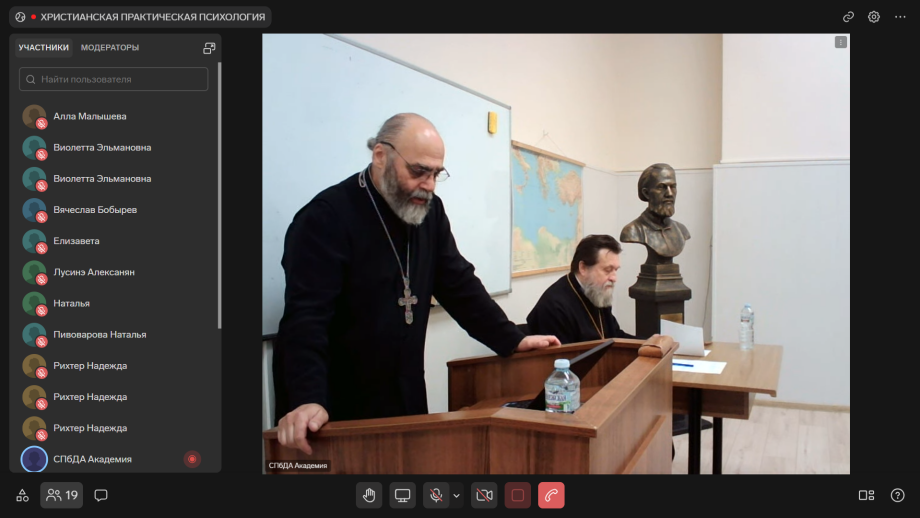Toggle the participants list showing 19
The width and height of the screenshot is (920, 518).
(x=62, y=495)
